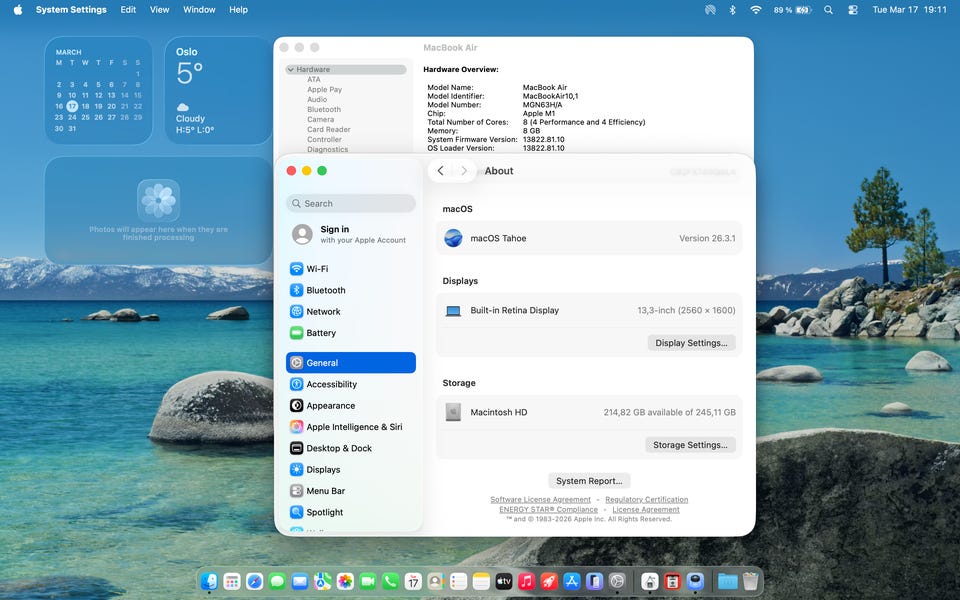
Task: Click the Trash icon in the Dock
Action: point(750,581)
